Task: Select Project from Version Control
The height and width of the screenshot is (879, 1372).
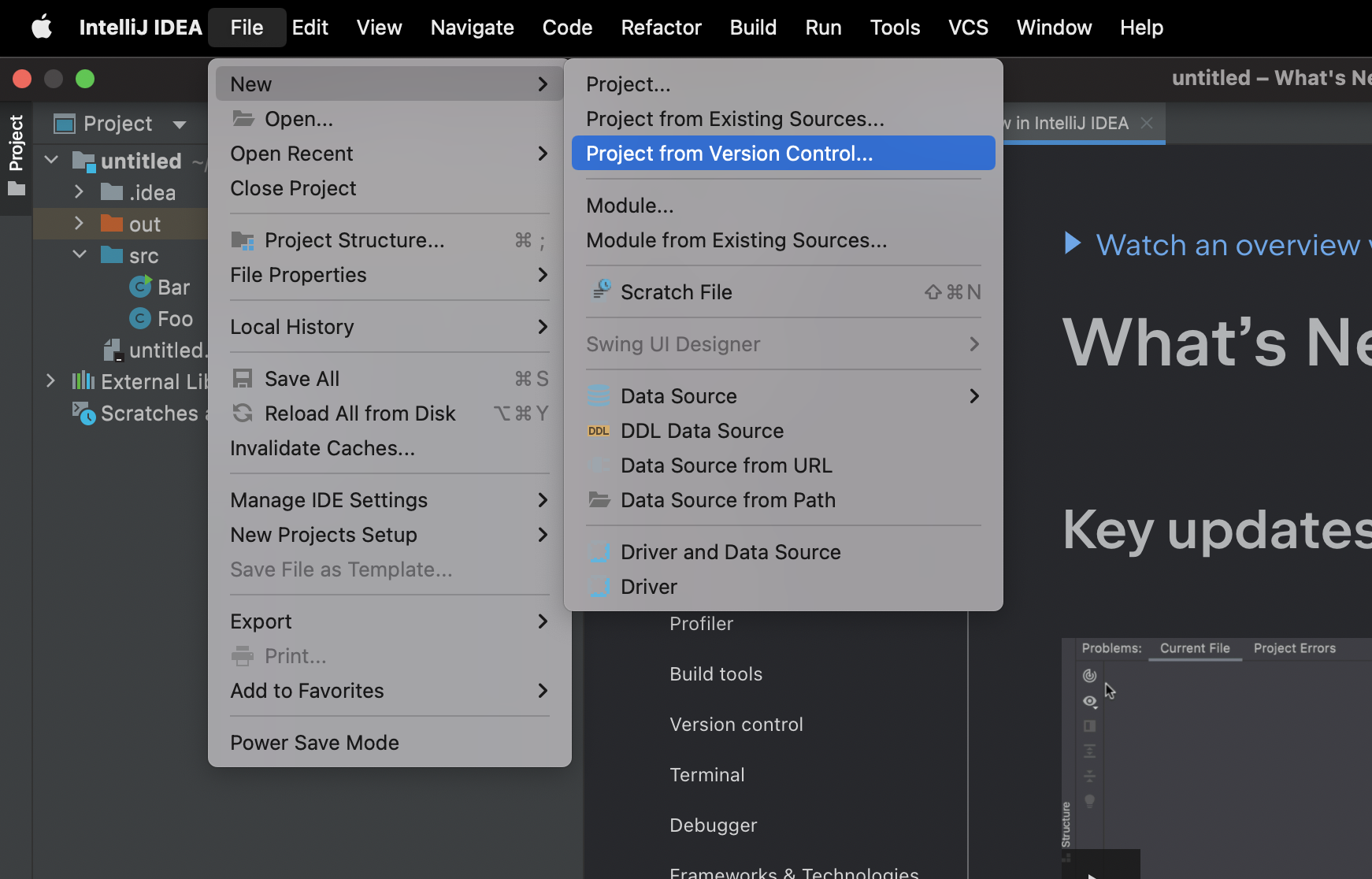Action: [x=729, y=154]
